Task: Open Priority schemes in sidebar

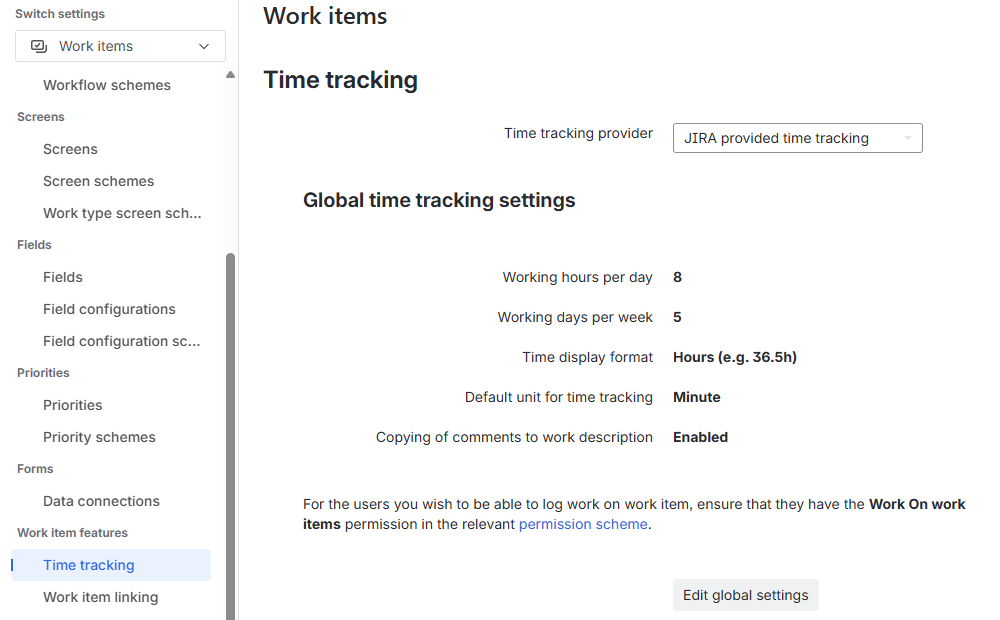Action: [x=99, y=437]
